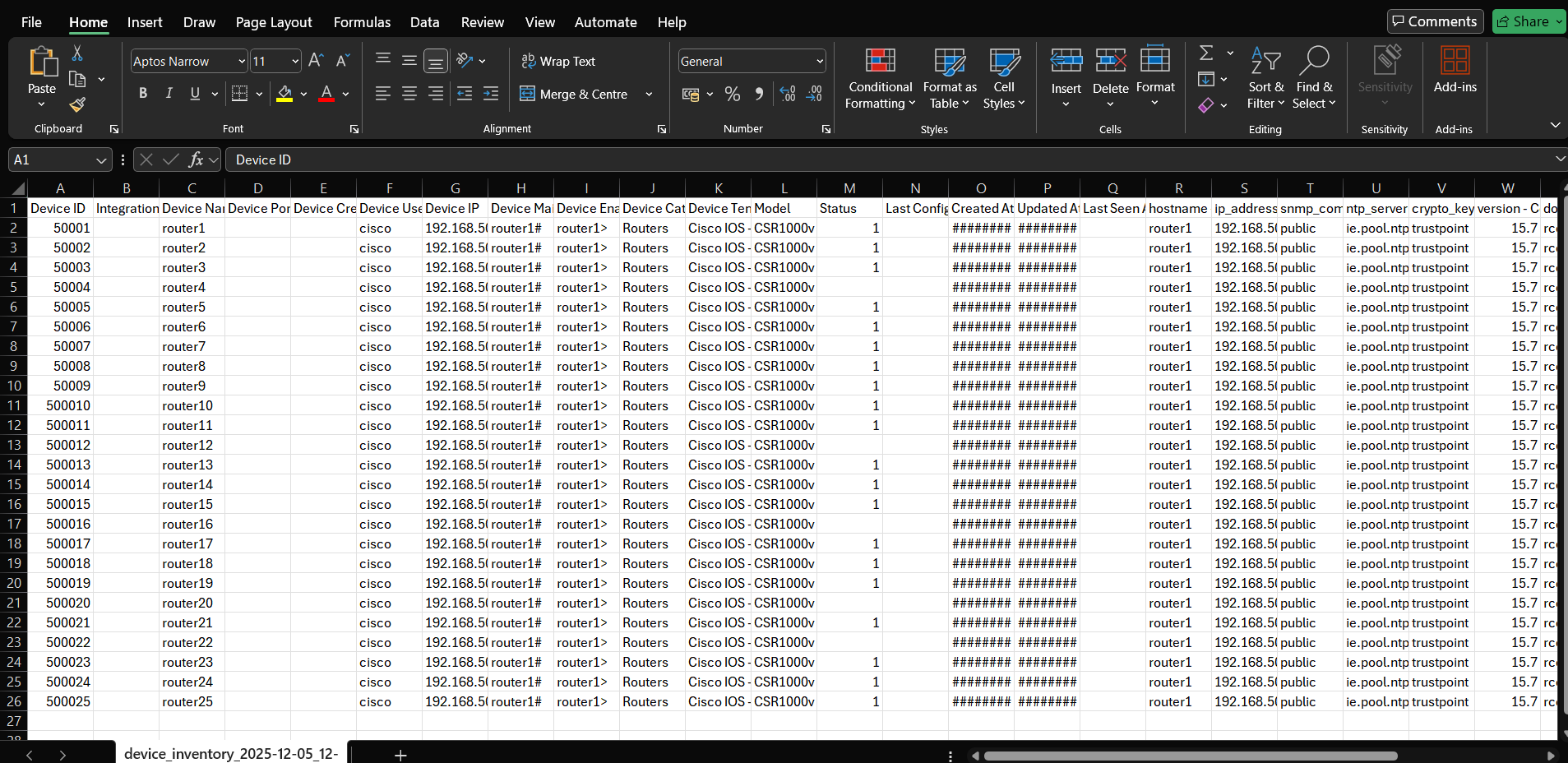Click the horizontal scrollbar thumb
The height and width of the screenshot is (763, 1568).
(1191, 756)
